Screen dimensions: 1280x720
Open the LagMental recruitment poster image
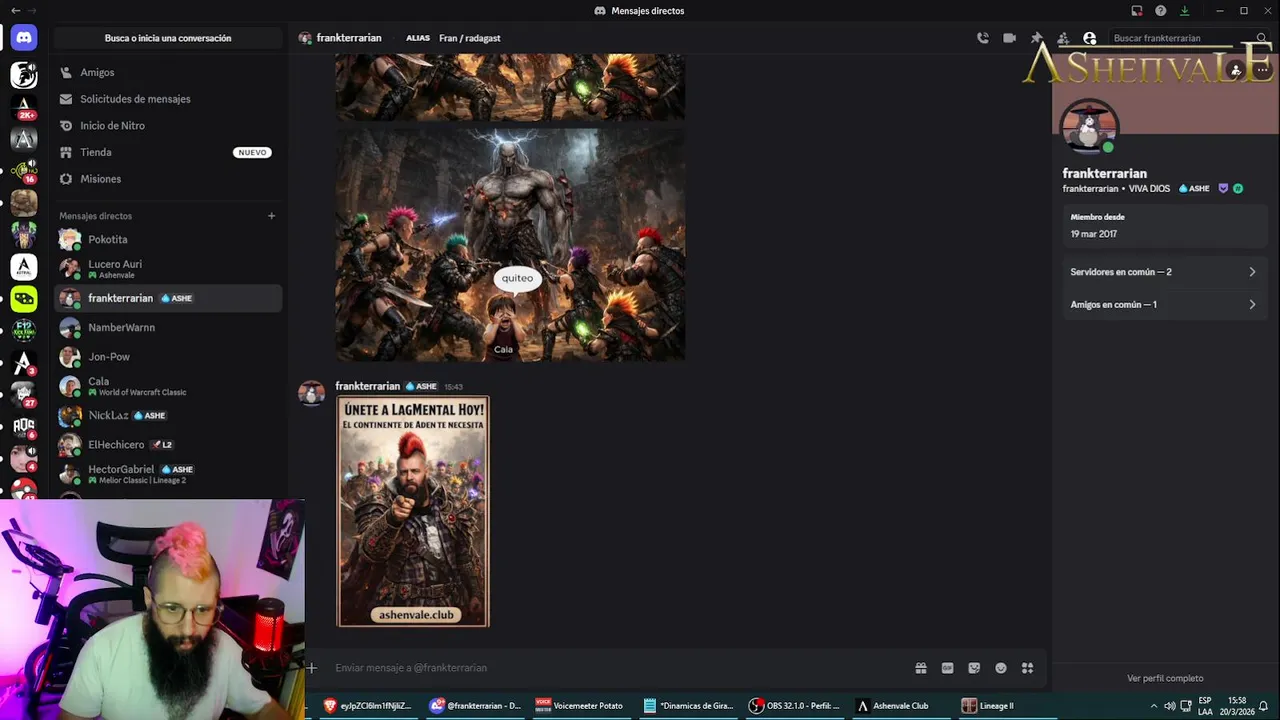click(x=413, y=512)
